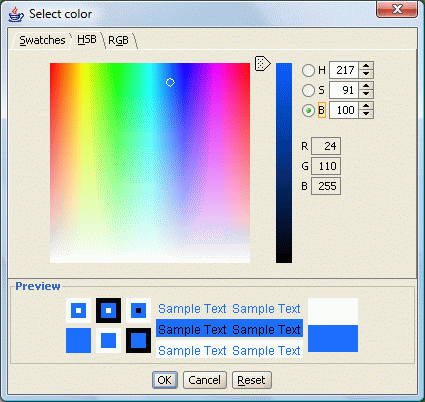Decrease brightness with down arrow

[366, 114]
